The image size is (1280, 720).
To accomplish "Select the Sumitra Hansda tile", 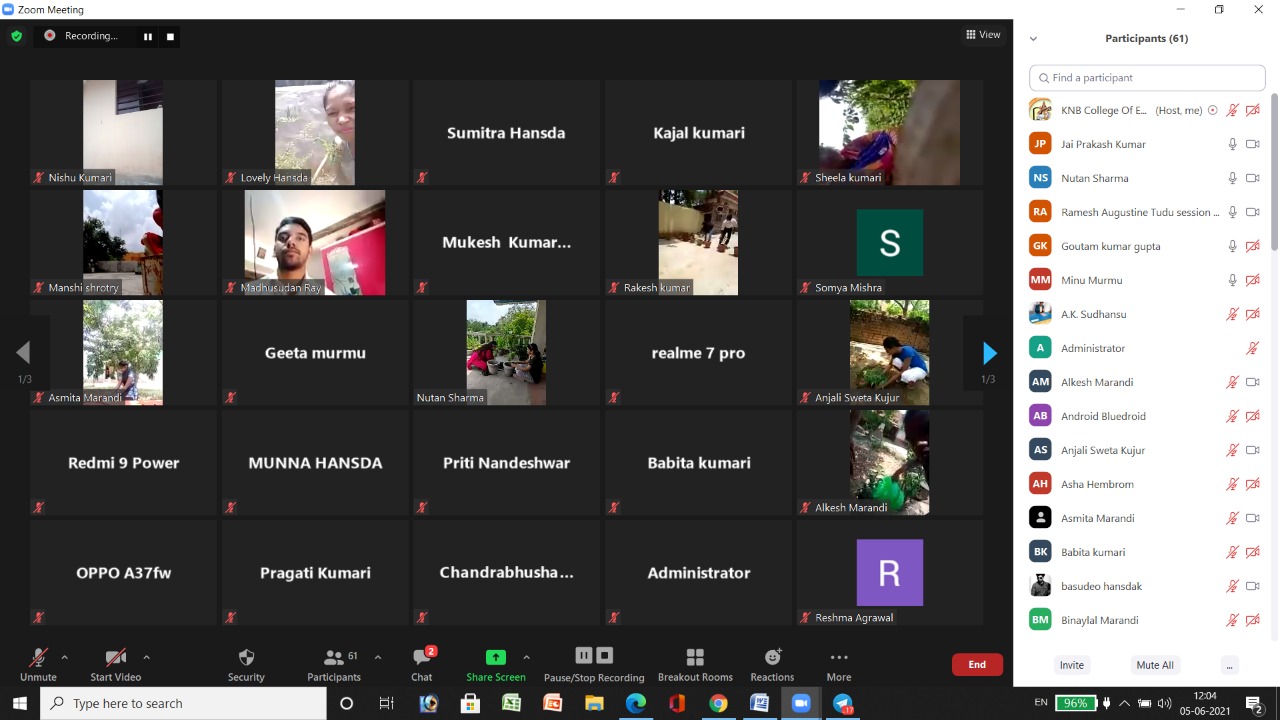I will point(506,132).
